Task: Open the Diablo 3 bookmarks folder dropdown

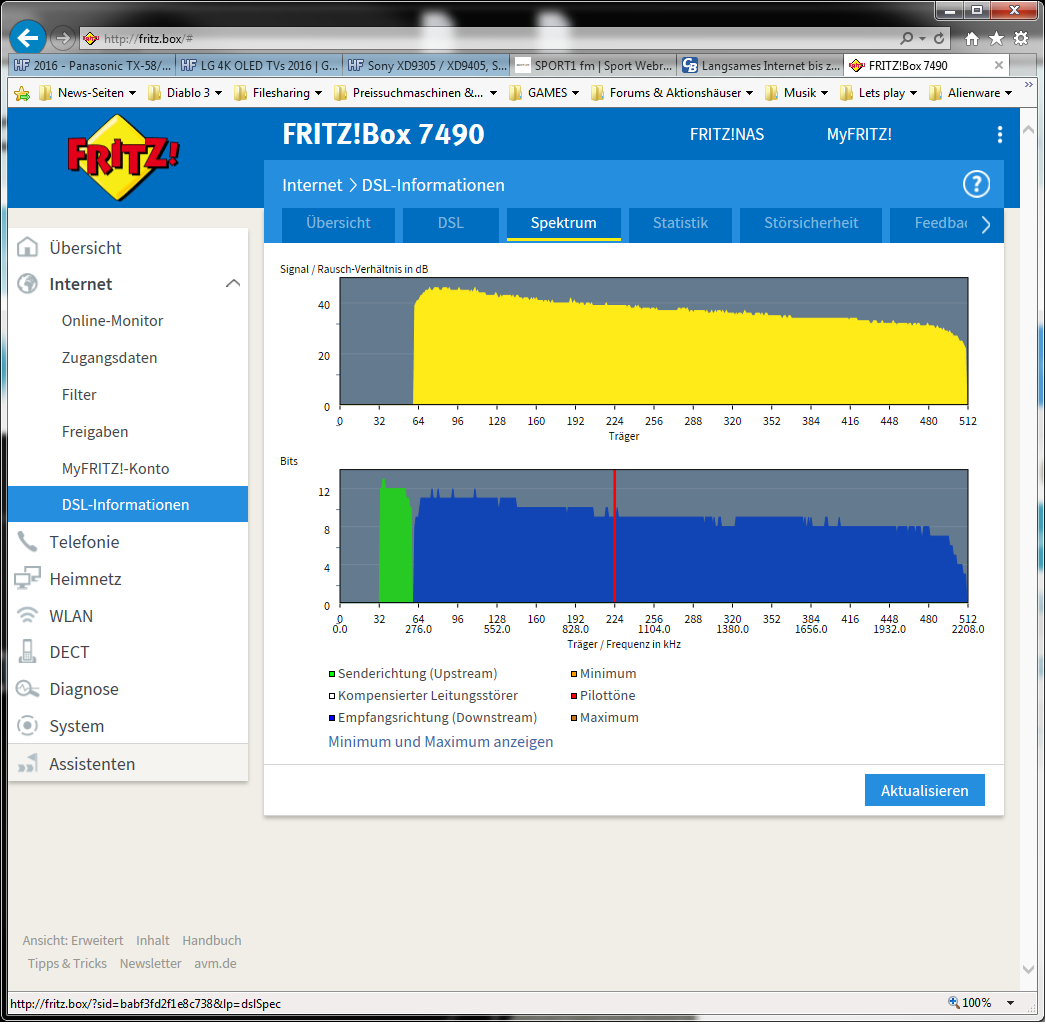Action: tap(185, 93)
